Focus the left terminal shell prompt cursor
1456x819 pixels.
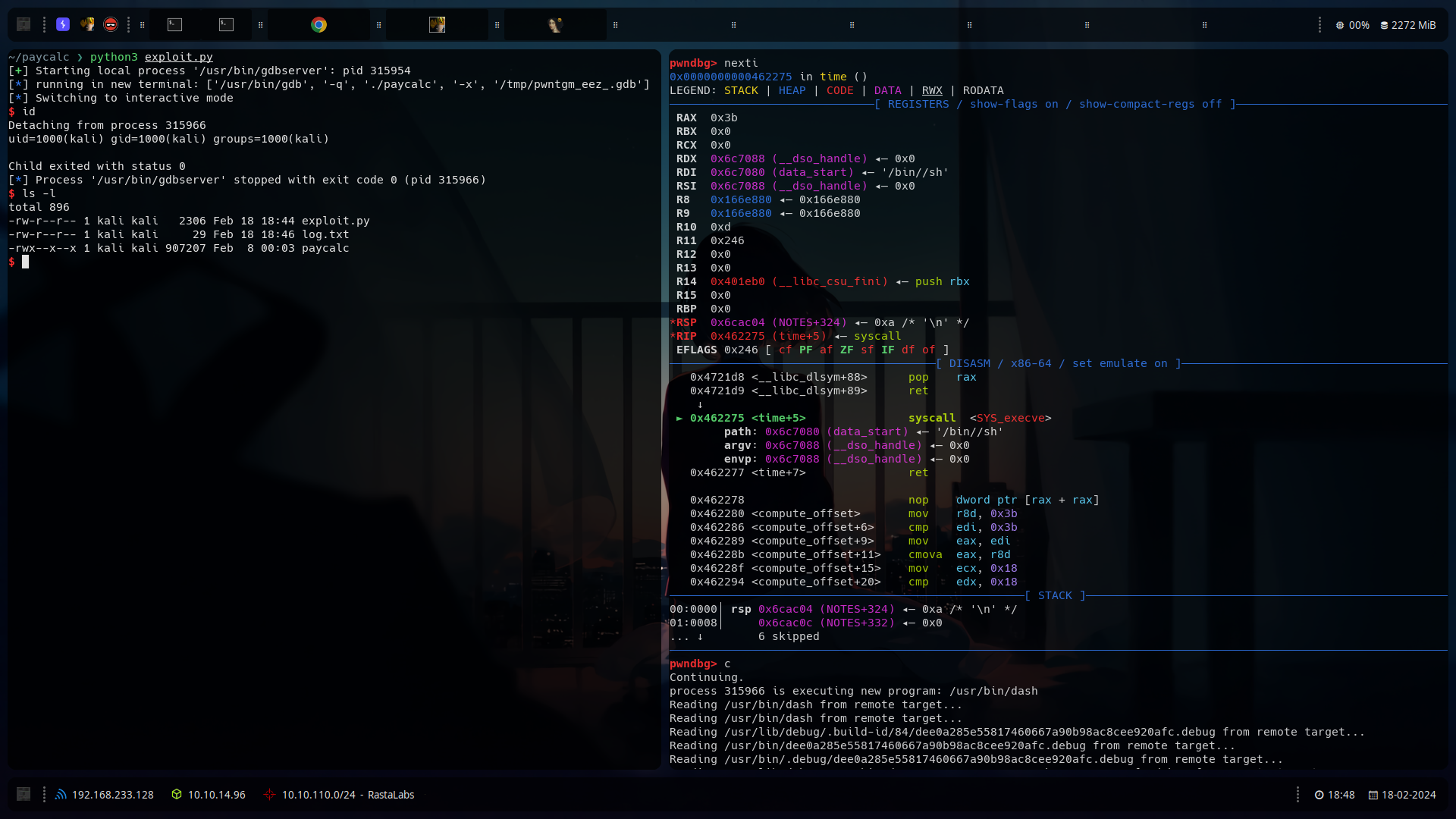pos(25,262)
